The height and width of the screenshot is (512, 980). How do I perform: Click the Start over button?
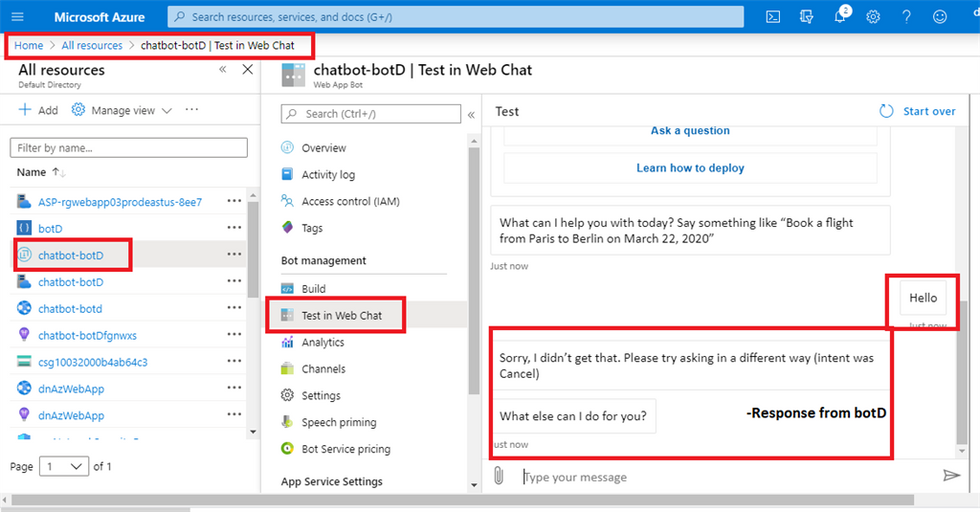coord(917,111)
